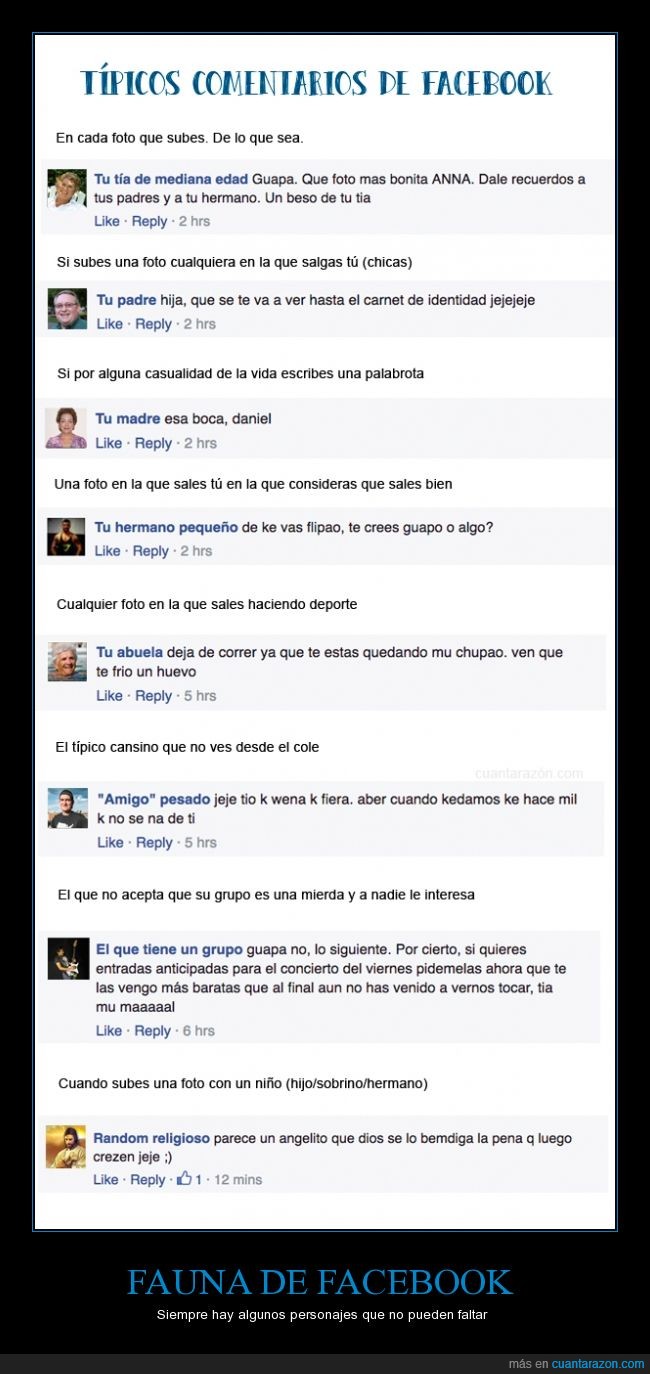
Task: Open Tu hermano pequeño avatar
Action: tap(66, 537)
